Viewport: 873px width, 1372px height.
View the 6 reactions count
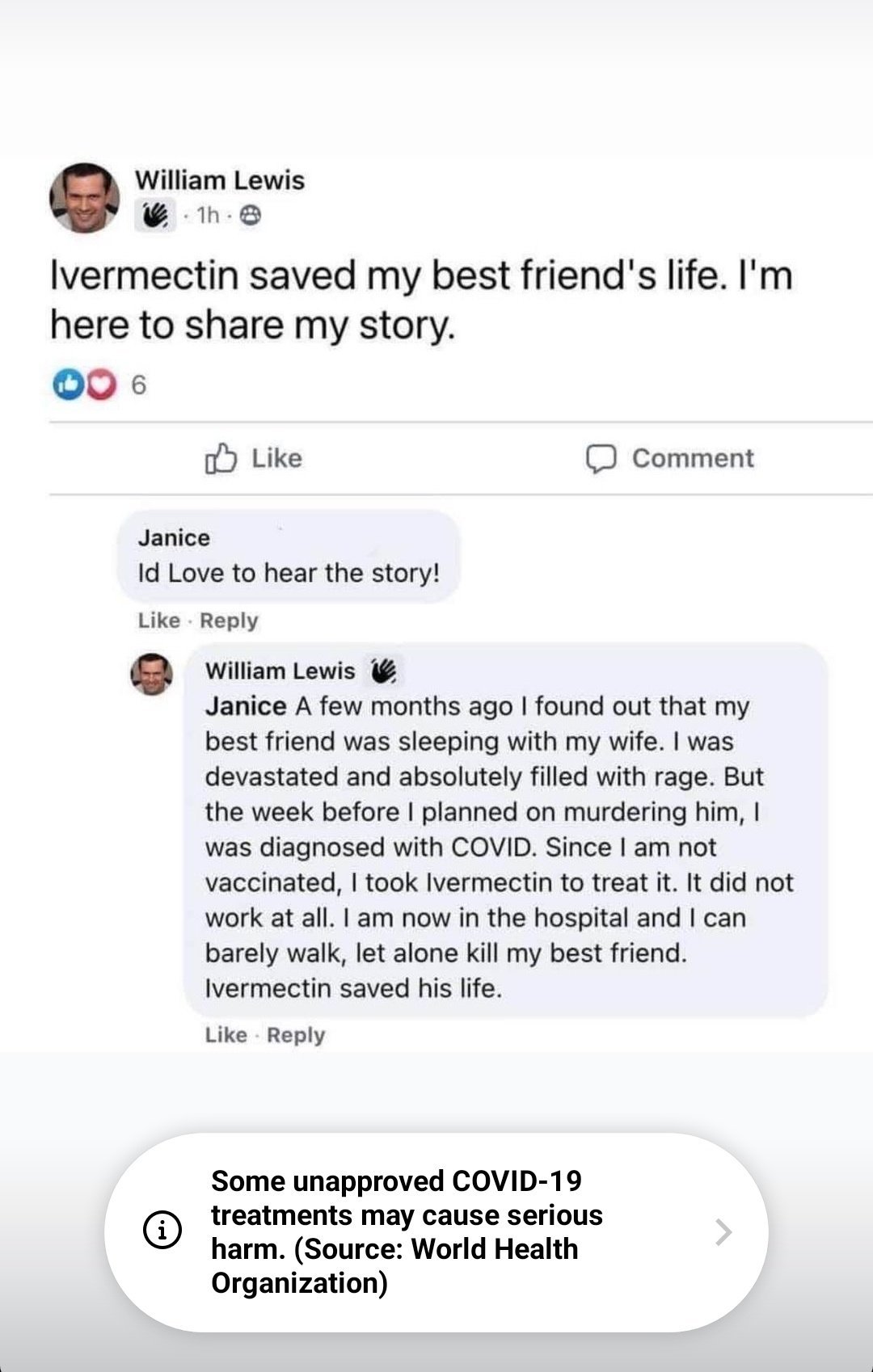138,386
